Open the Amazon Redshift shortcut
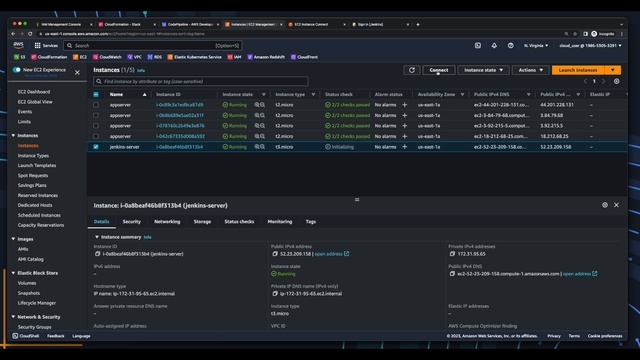Viewport: 640px width, 360px height. point(266,57)
